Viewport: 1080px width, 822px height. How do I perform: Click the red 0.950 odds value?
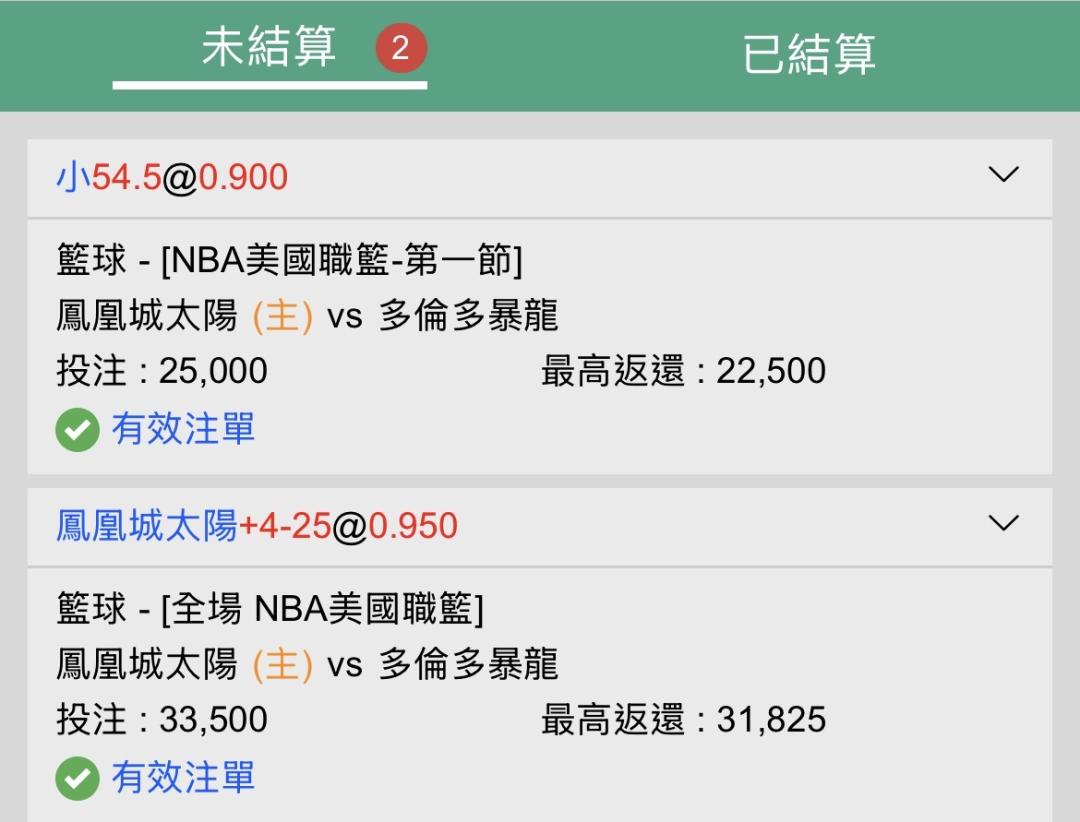coord(413,526)
